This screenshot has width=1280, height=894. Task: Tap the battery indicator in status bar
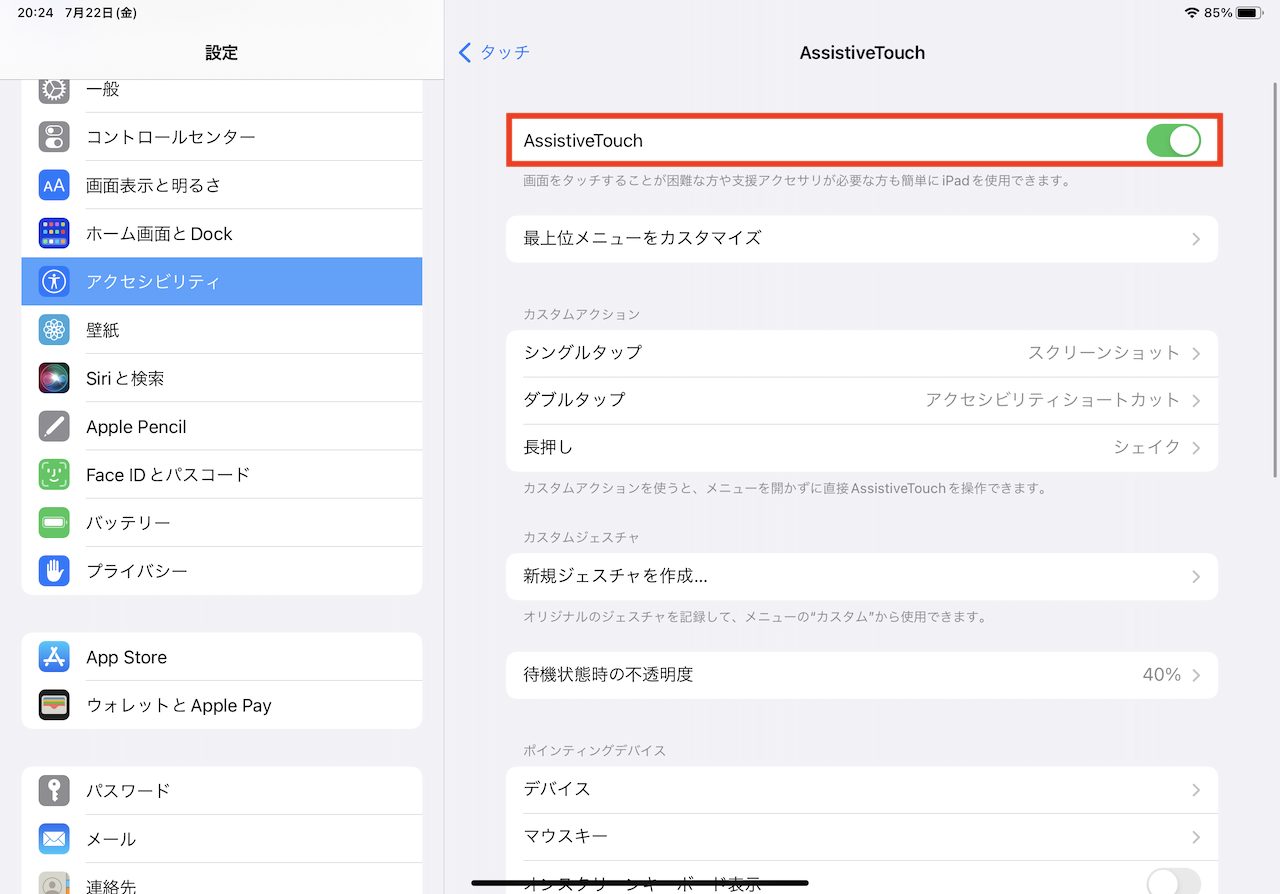click(x=1249, y=13)
